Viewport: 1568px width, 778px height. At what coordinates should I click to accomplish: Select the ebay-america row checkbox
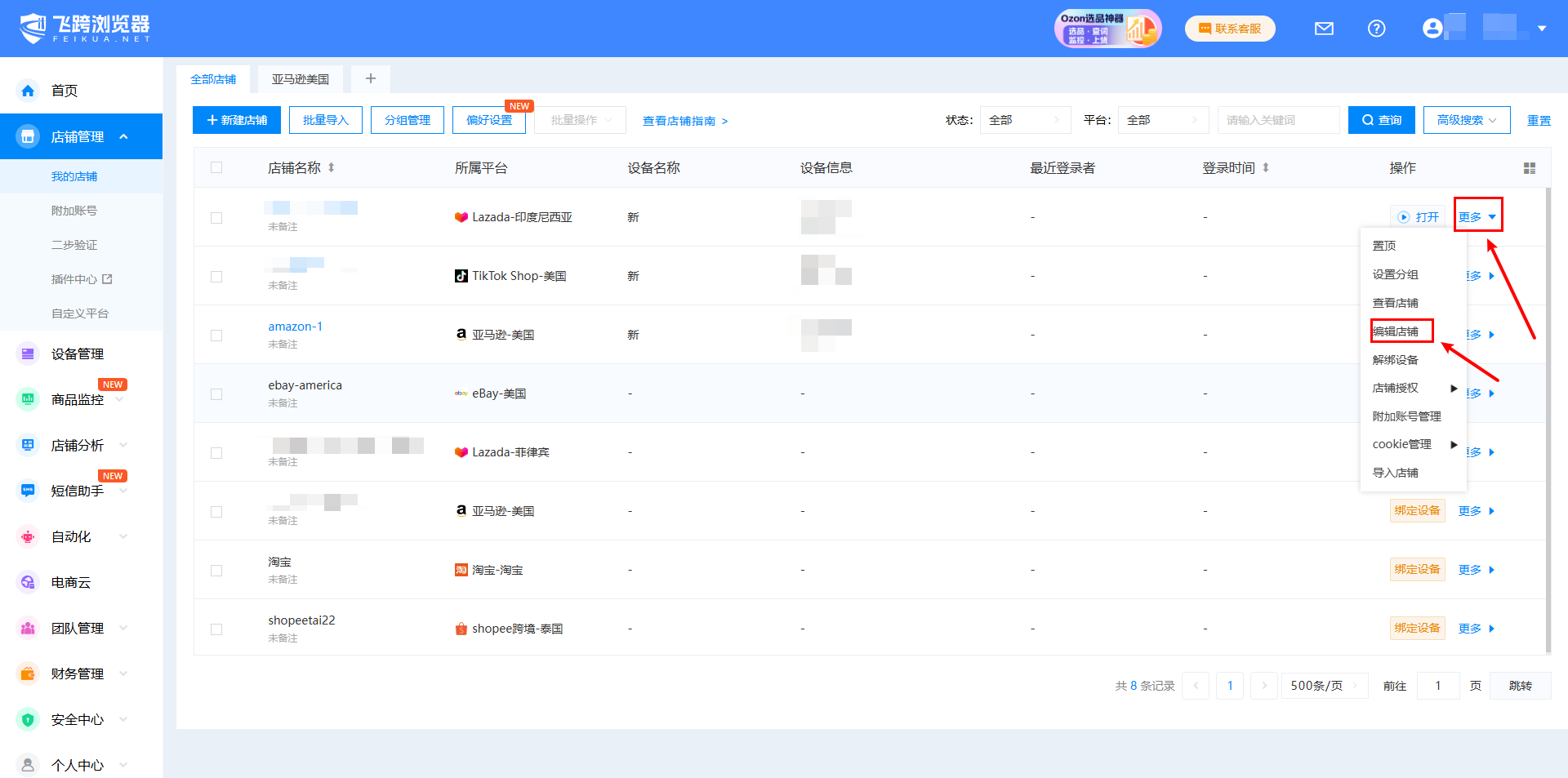(x=216, y=393)
